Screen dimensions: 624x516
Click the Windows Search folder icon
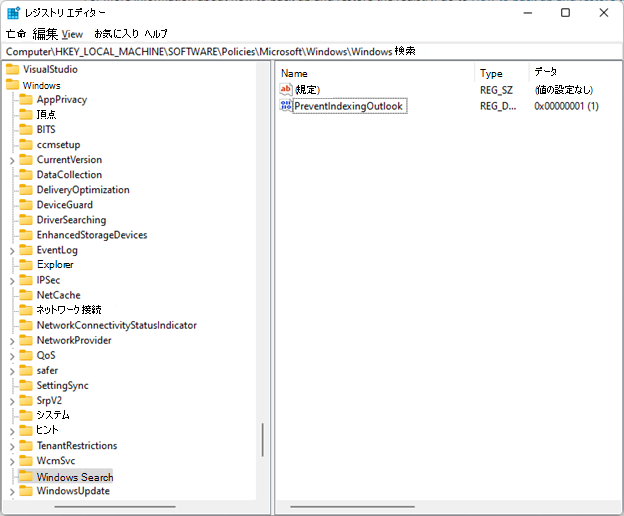26,476
